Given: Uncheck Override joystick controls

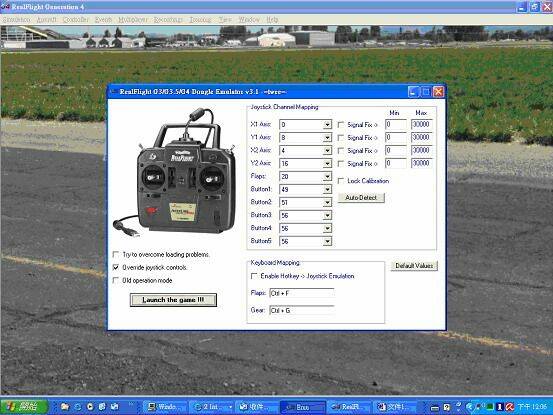Looking at the screenshot, I should (x=116, y=267).
